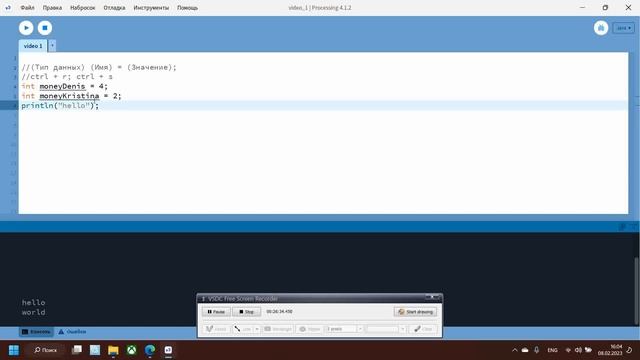The image size is (640, 360).
Task: Open the Правка menu
Action: point(52,8)
